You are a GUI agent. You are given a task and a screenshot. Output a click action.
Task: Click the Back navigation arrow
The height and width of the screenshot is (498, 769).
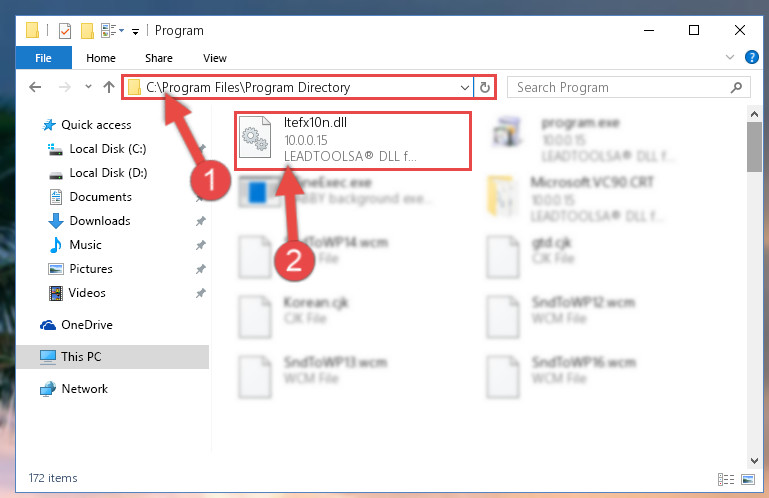35,87
